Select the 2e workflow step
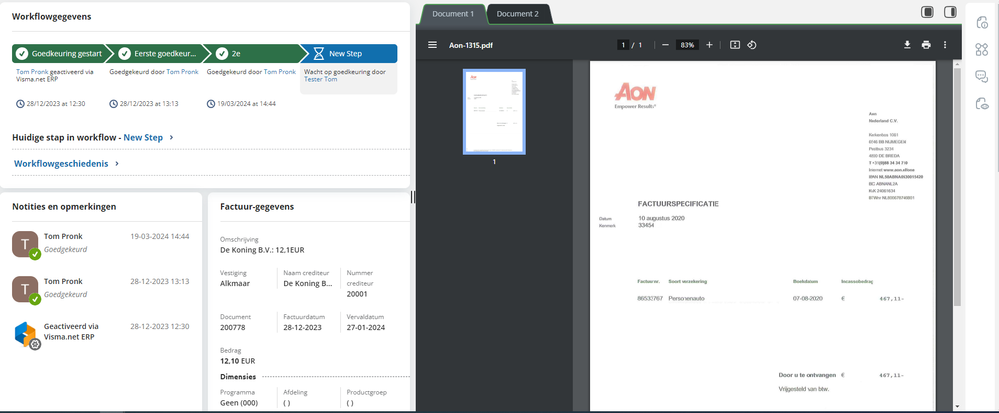The height and width of the screenshot is (413, 999). (255, 54)
